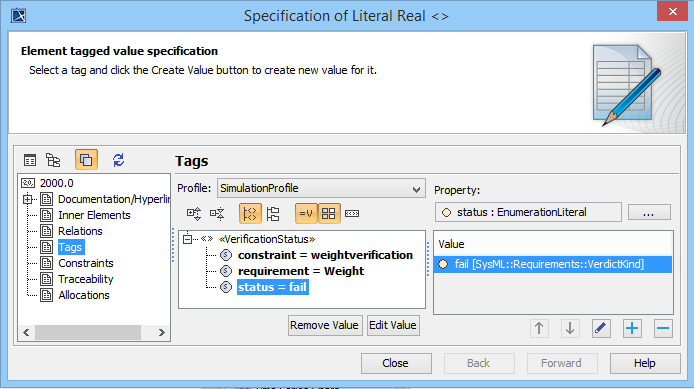Click the first tags toolbar icon with down arrow
This screenshot has width=694, height=389.
pos(194,214)
